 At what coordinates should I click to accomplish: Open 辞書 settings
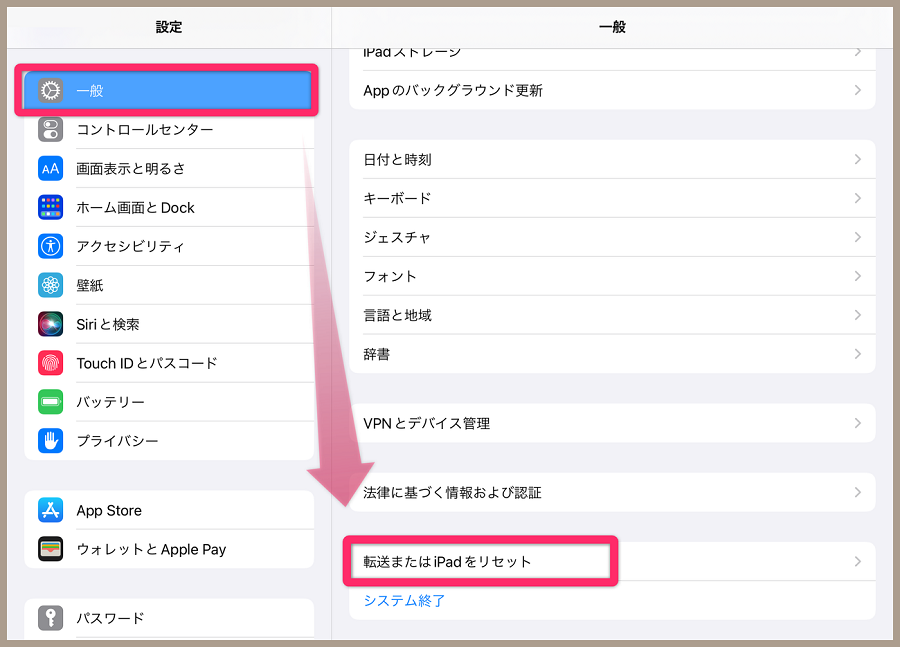click(612, 354)
